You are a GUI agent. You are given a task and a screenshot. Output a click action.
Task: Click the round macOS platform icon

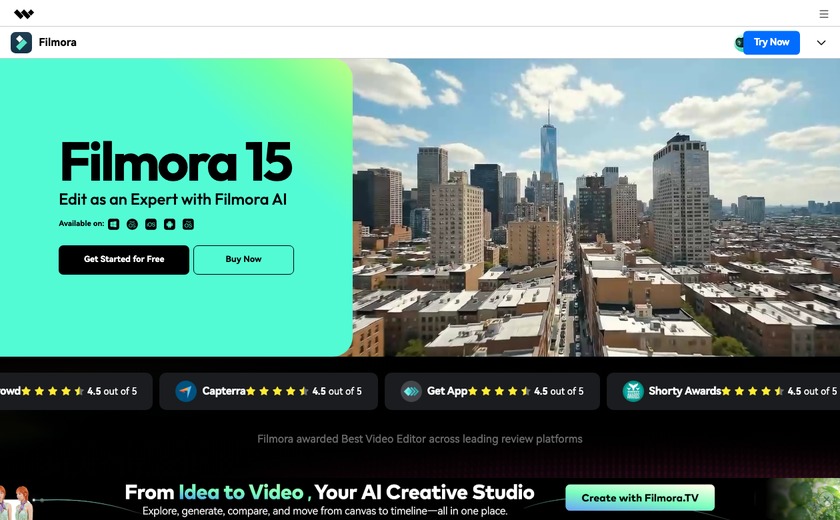click(132, 224)
